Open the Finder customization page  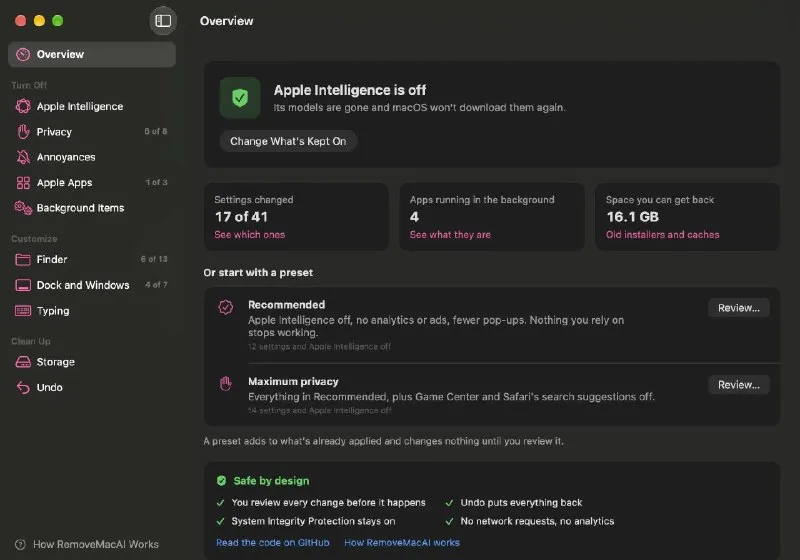[x=92, y=260]
